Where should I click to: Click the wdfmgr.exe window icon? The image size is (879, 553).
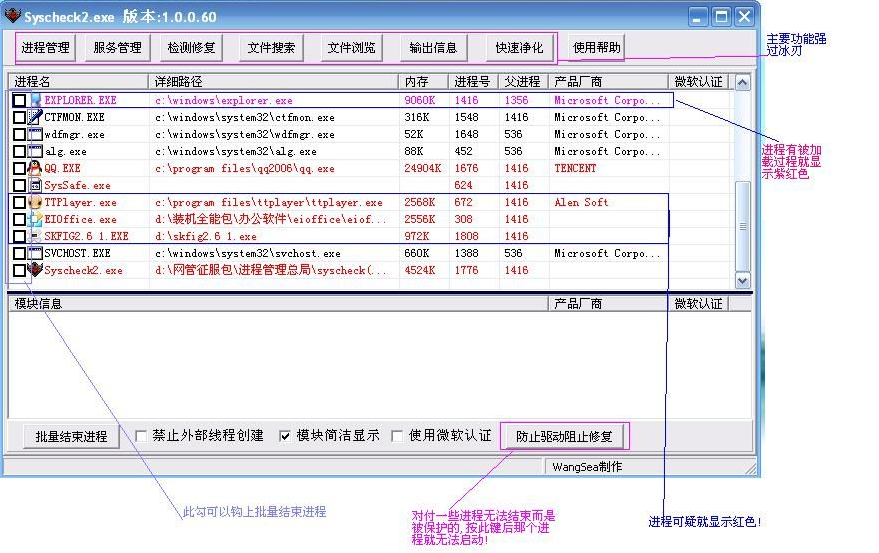[36, 134]
